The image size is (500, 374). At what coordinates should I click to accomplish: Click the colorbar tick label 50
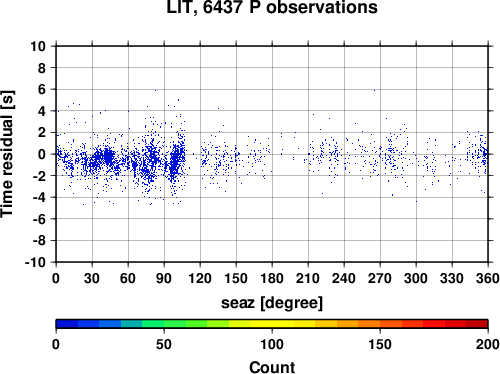point(164,344)
